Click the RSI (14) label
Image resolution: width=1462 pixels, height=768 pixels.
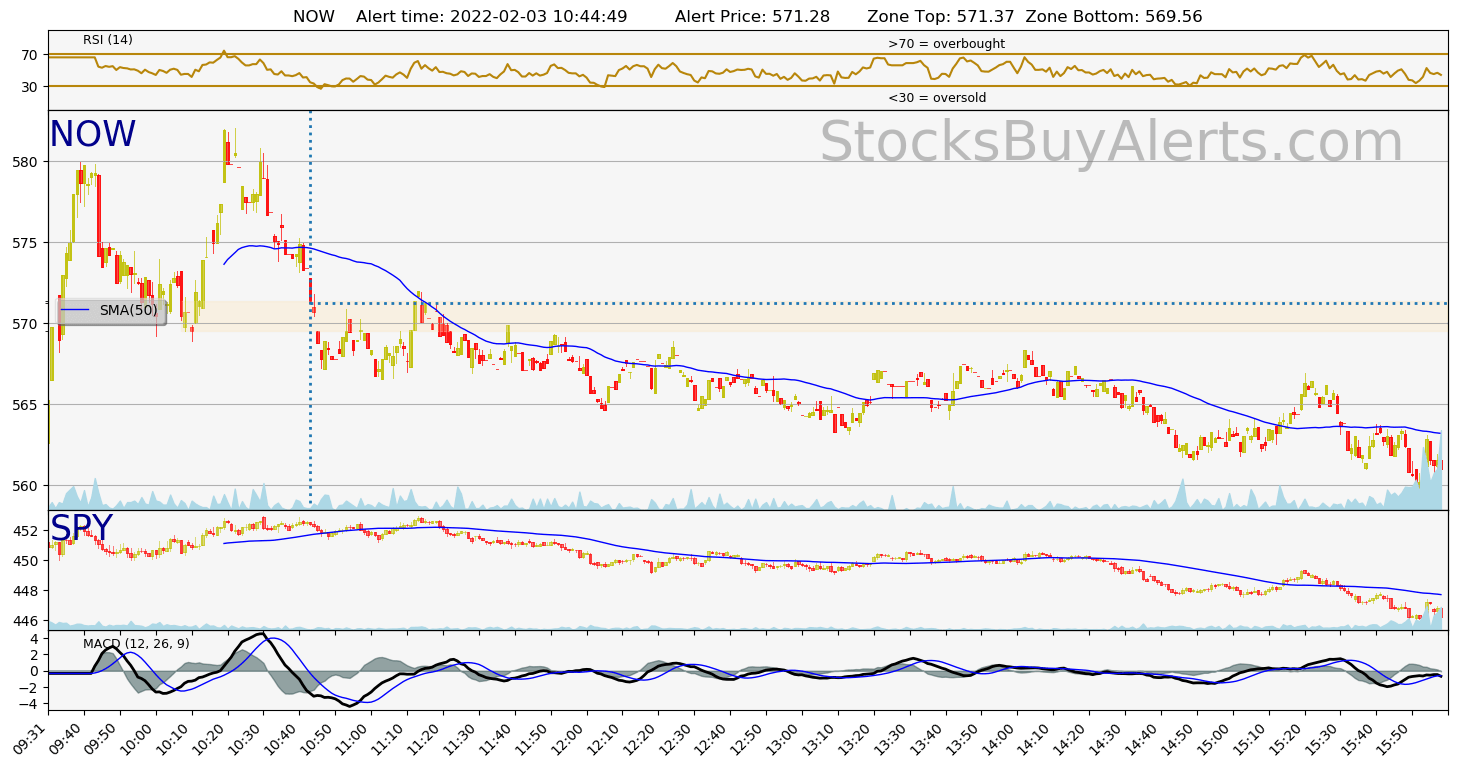(x=108, y=40)
